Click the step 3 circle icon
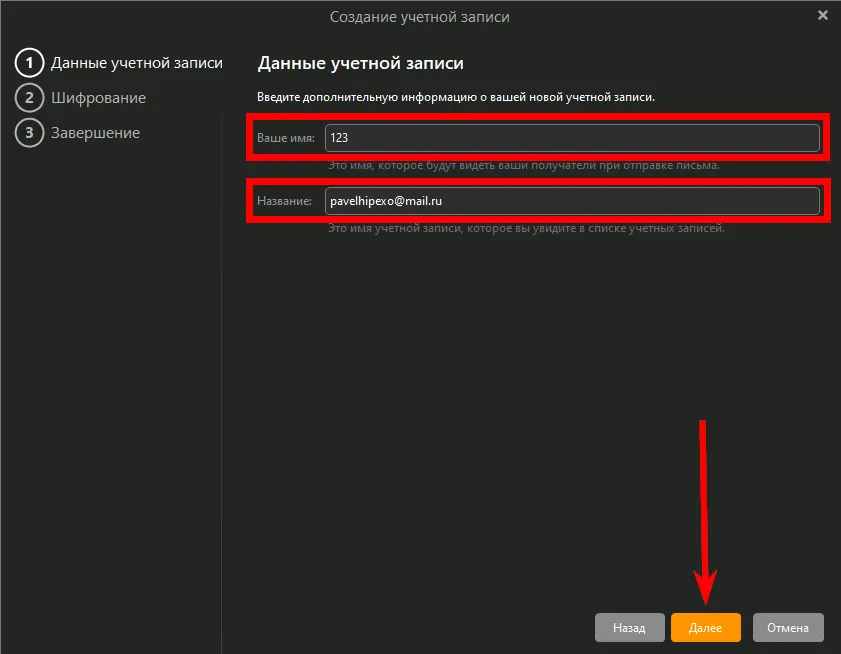Image resolution: width=841 pixels, height=654 pixels. tap(29, 133)
